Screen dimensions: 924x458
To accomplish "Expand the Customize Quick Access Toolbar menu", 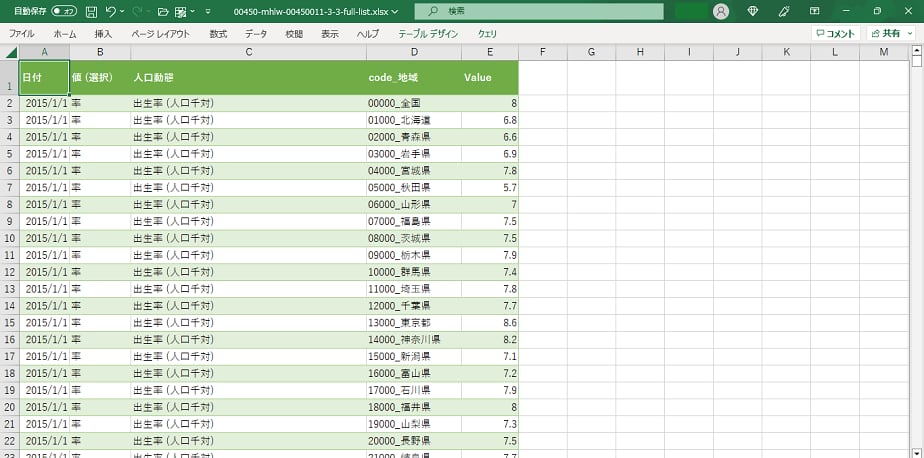I will (207, 11).
